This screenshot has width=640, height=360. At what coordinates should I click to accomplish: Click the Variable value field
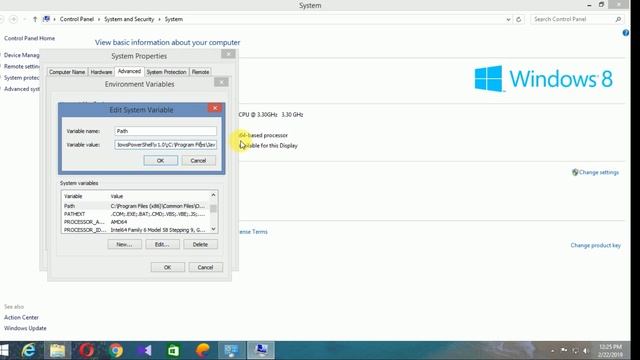(165, 145)
